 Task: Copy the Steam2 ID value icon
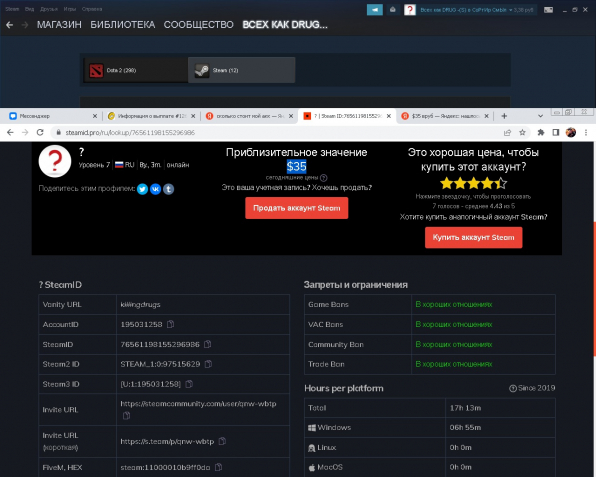[x=208, y=364]
